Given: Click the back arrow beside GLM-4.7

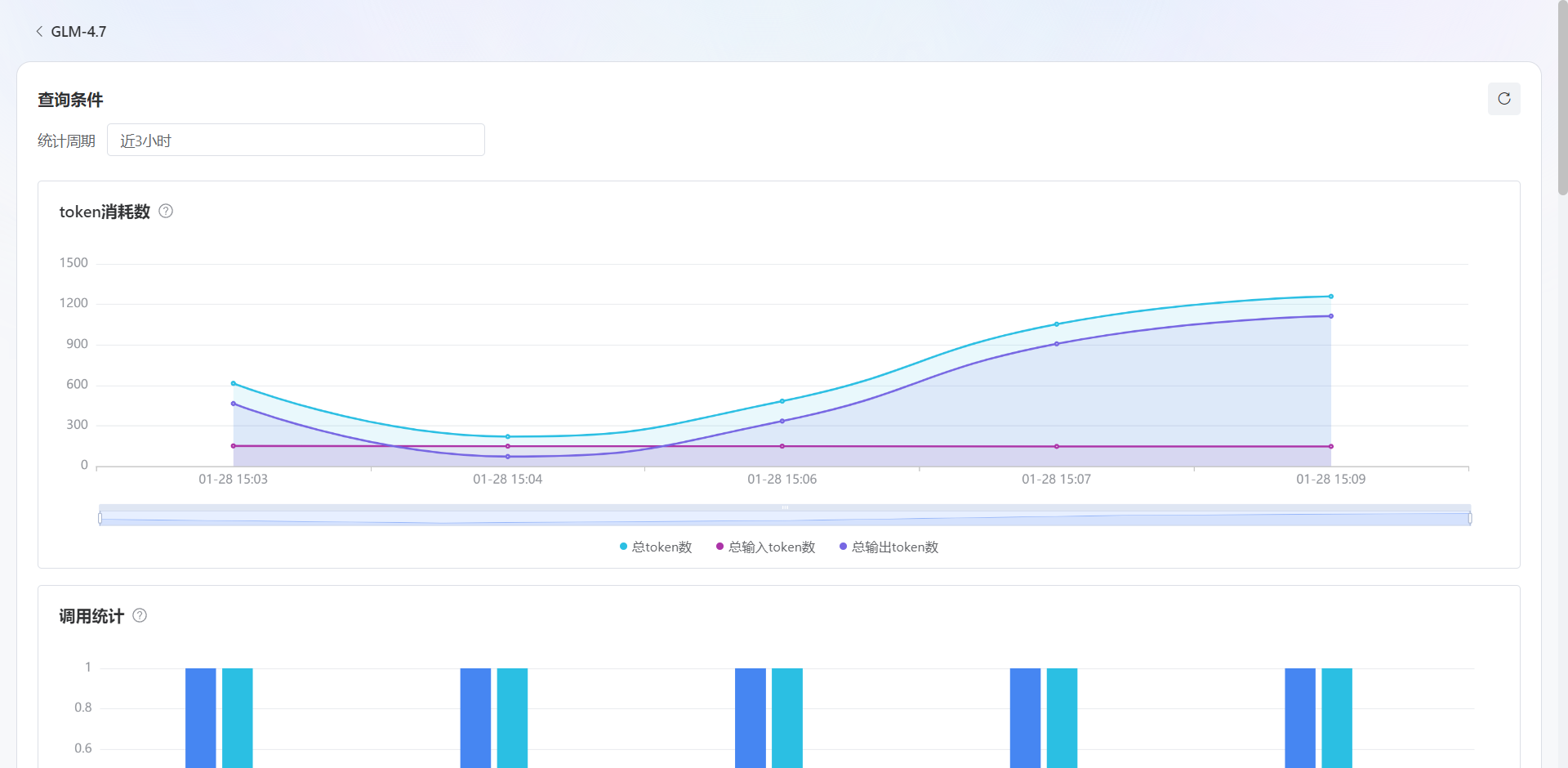Looking at the screenshot, I should [x=39, y=32].
